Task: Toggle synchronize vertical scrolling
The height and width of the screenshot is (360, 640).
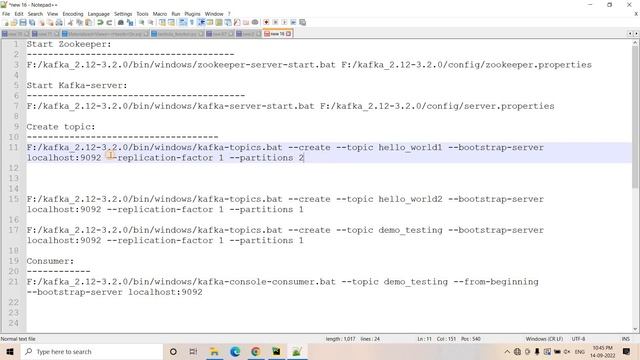Action: pyautogui.click(x=162, y=22)
